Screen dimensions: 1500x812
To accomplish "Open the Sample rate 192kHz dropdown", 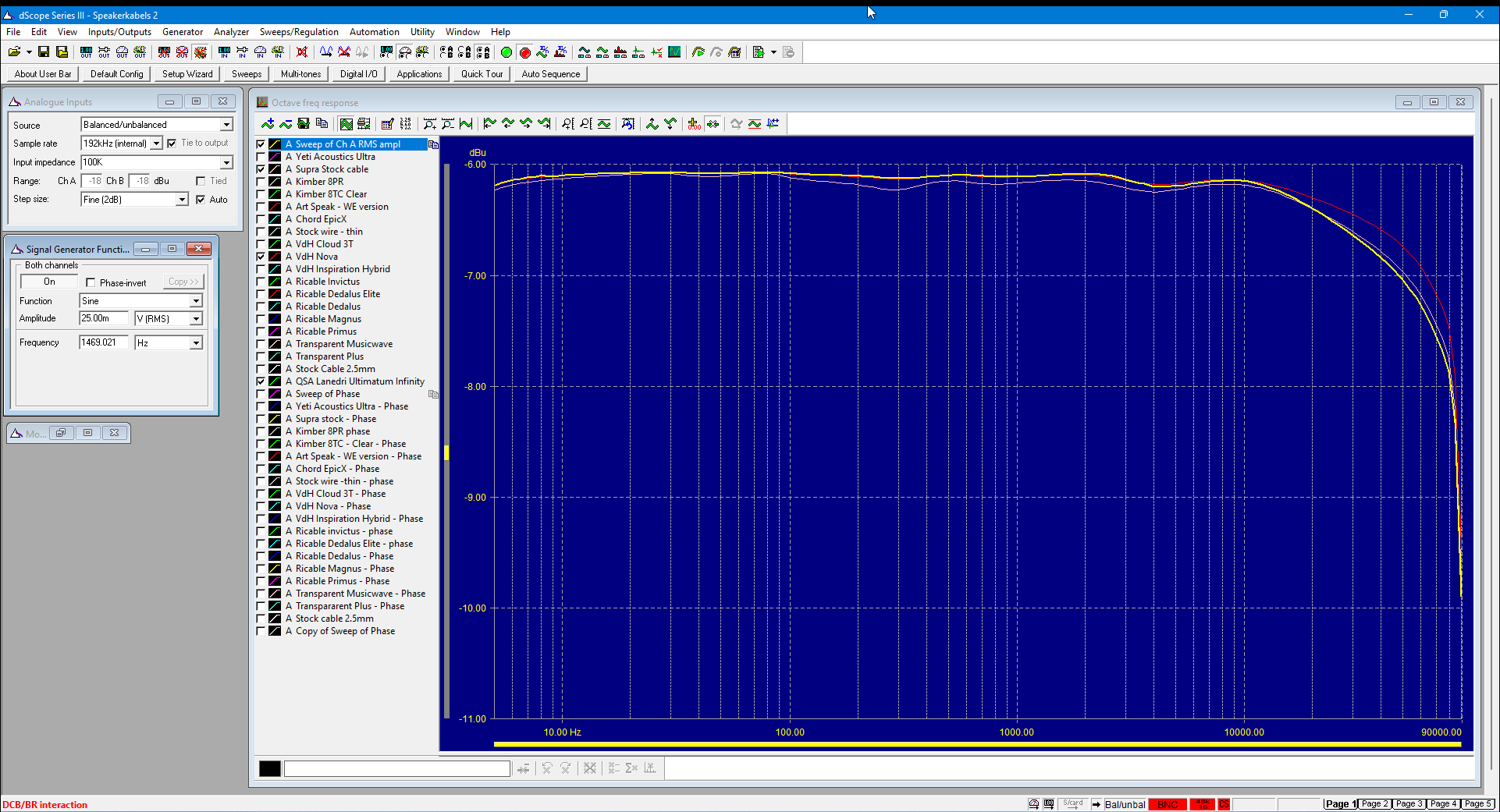I will tap(156, 144).
